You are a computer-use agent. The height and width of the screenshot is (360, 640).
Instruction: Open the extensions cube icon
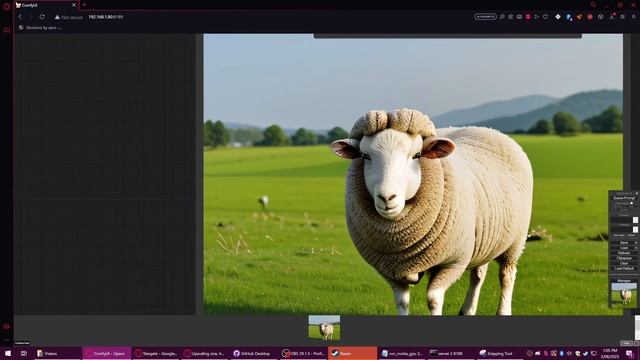tap(600, 17)
